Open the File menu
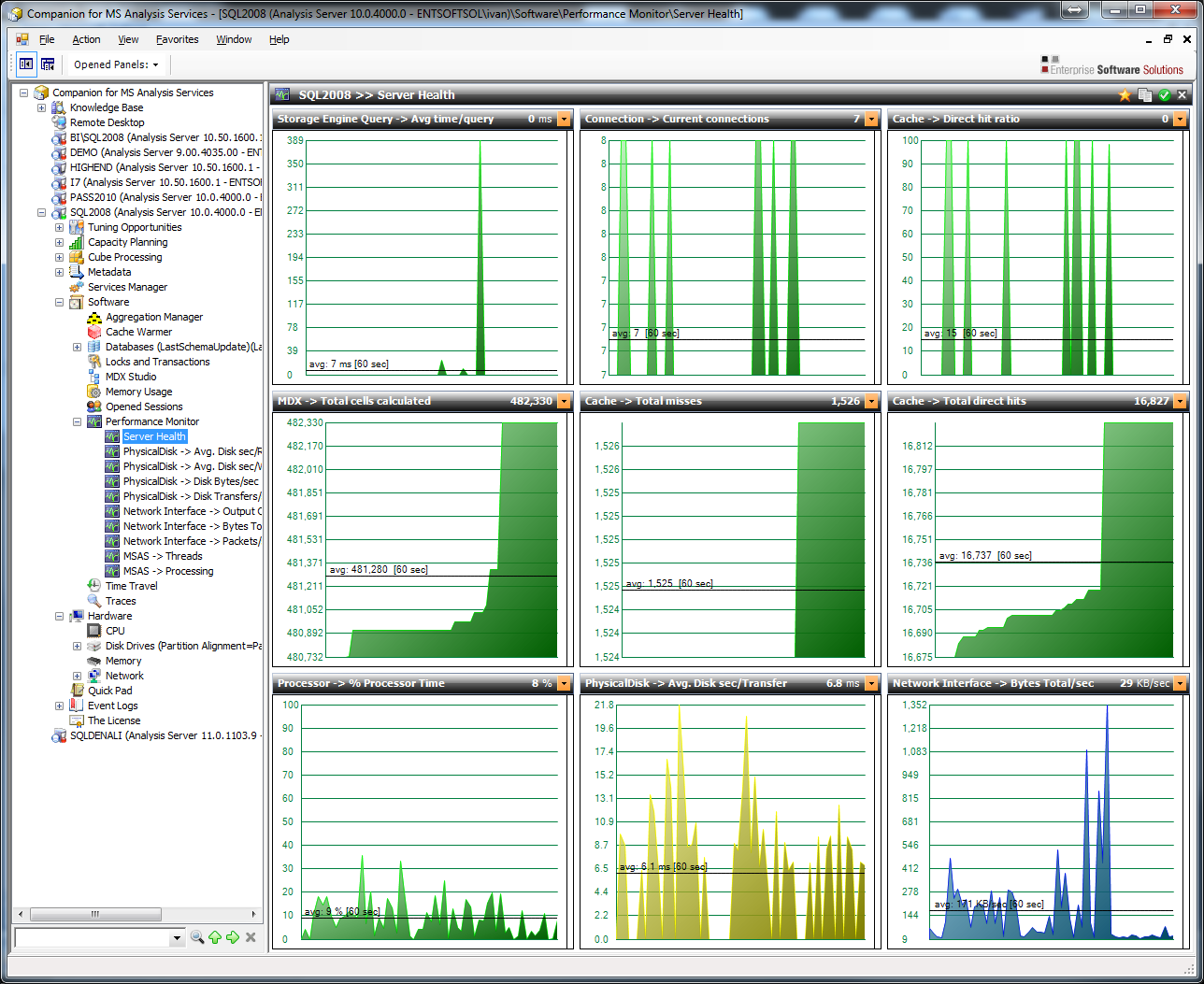 (47, 39)
